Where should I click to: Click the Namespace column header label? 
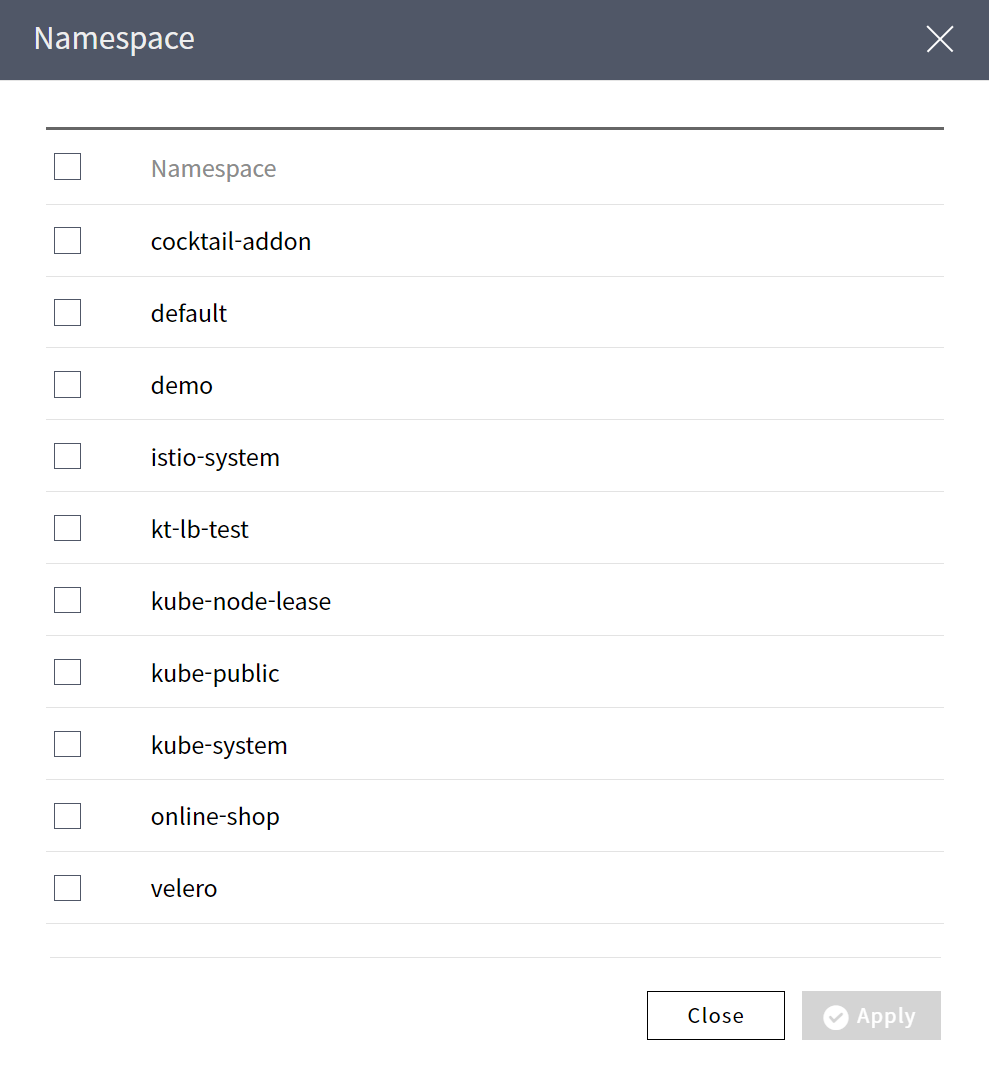click(x=213, y=169)
